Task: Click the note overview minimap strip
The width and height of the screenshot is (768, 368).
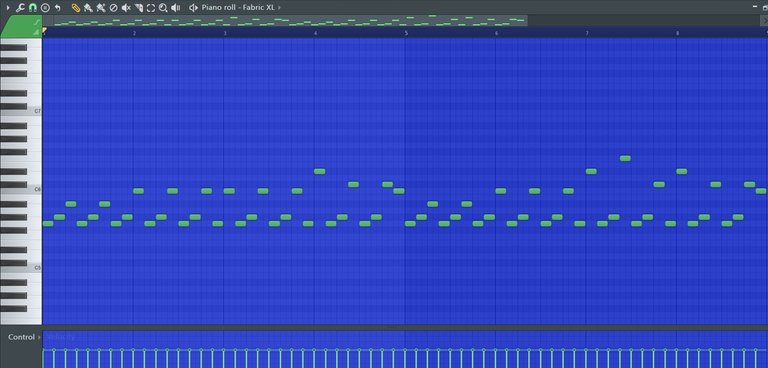Action: (290, 21)
